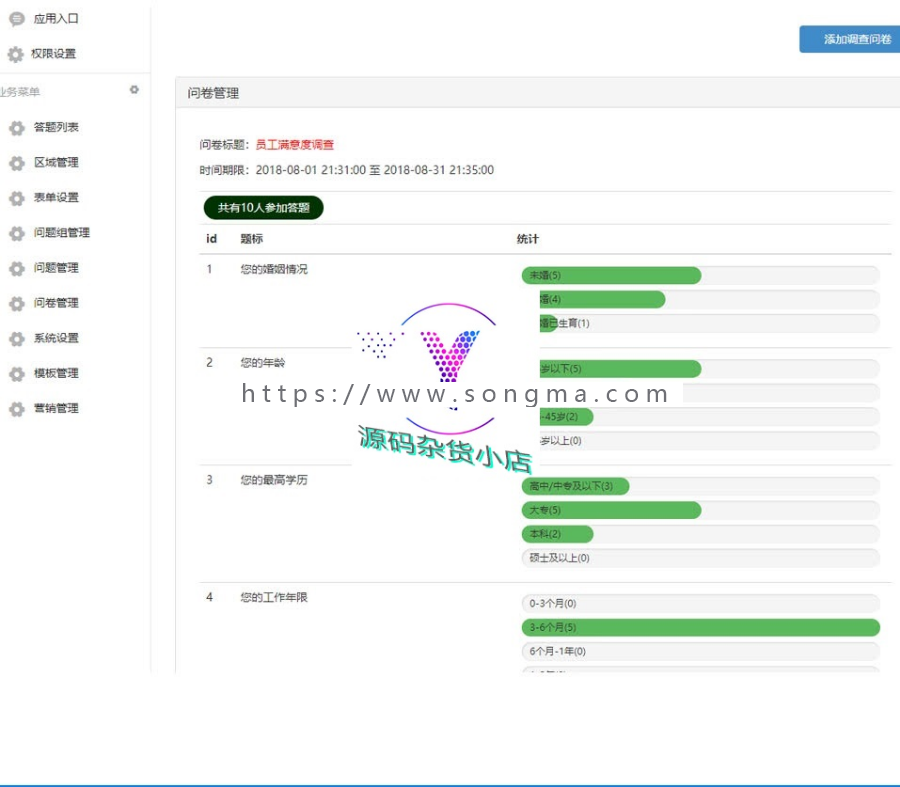Image resolution: width=900 pixels, height=787 pixels.
Task: Select the 答题列表 sidebar icon
Action: pyautogui.click(x=16, y=127)
